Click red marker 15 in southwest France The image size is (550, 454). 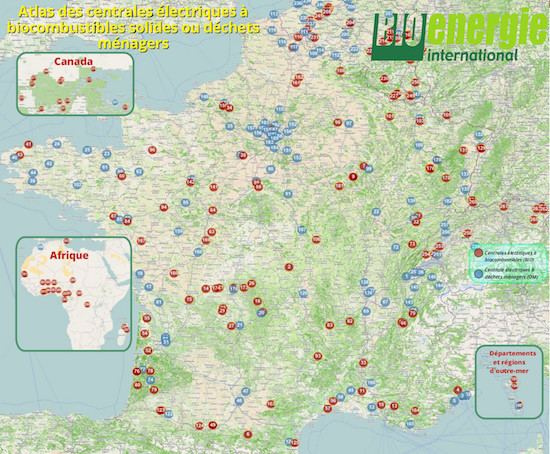pyautogui.click(x=189, y=300)
